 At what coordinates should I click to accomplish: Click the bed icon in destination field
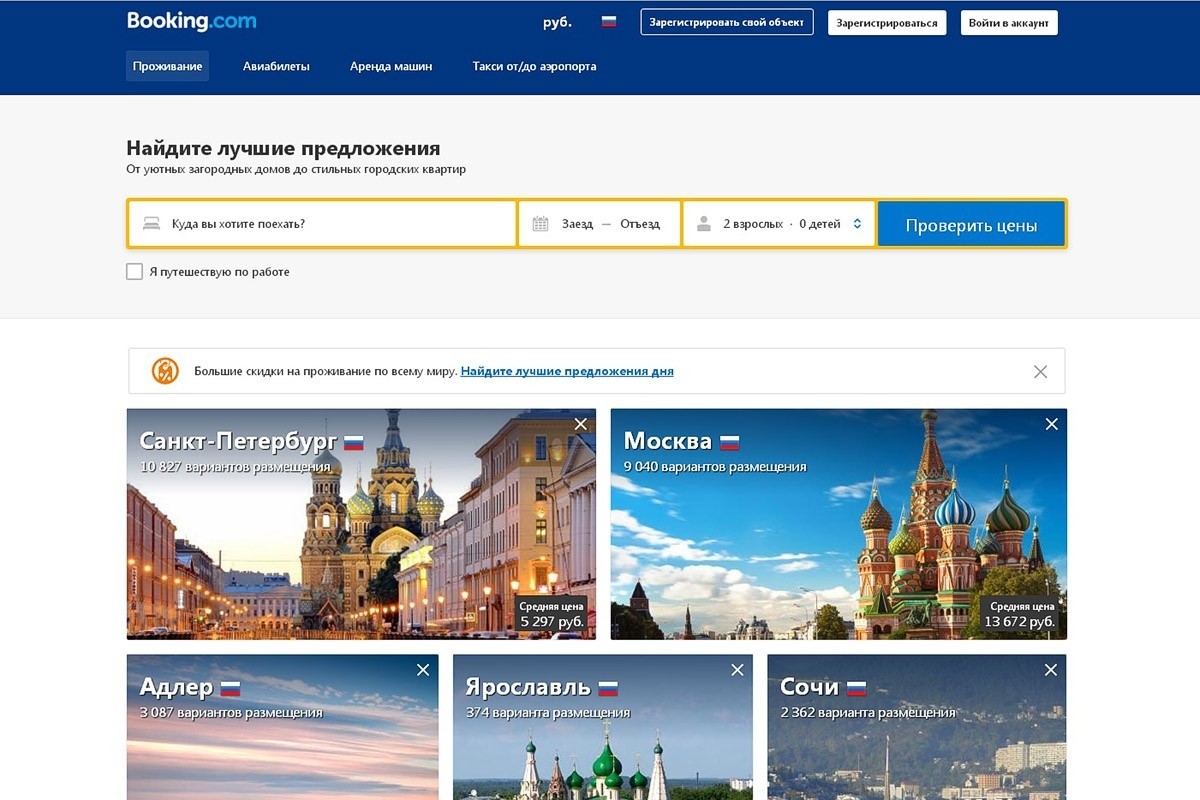point(152,224)
